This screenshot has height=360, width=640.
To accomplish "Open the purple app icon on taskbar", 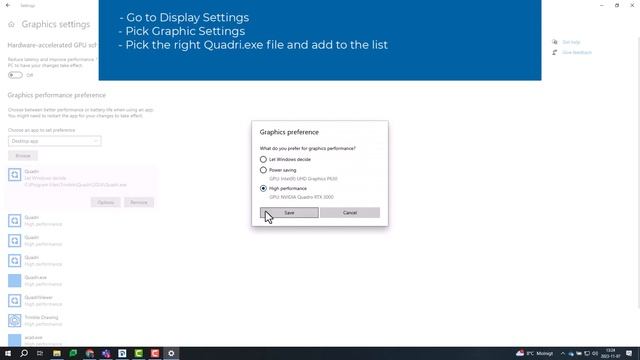I will 106,353.
